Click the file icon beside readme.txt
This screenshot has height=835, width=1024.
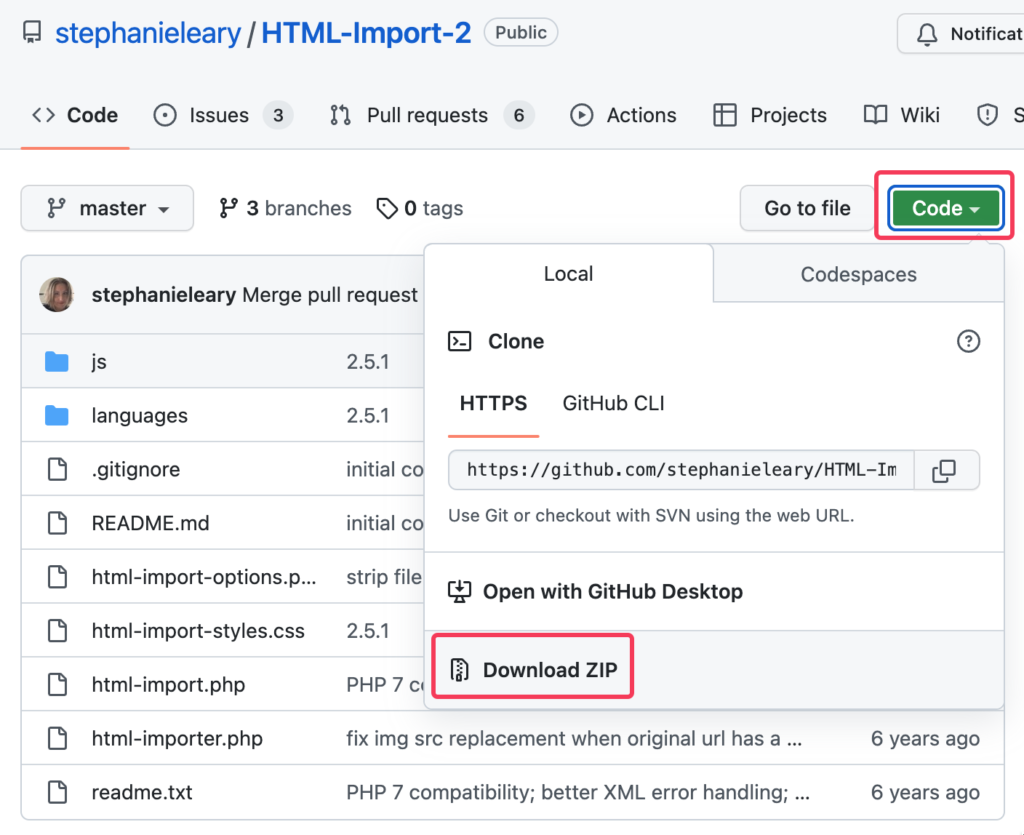tap(57, 792)
